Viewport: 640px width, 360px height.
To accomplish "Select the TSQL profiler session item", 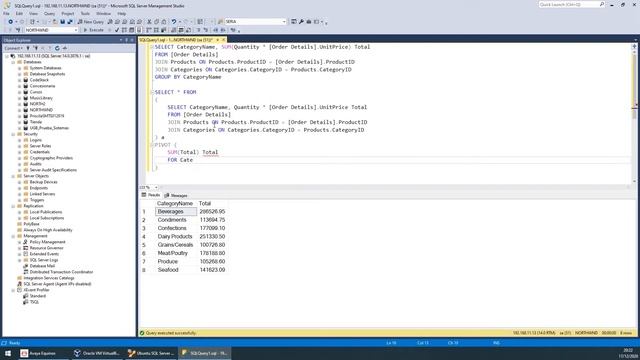I will coord(34,302).
